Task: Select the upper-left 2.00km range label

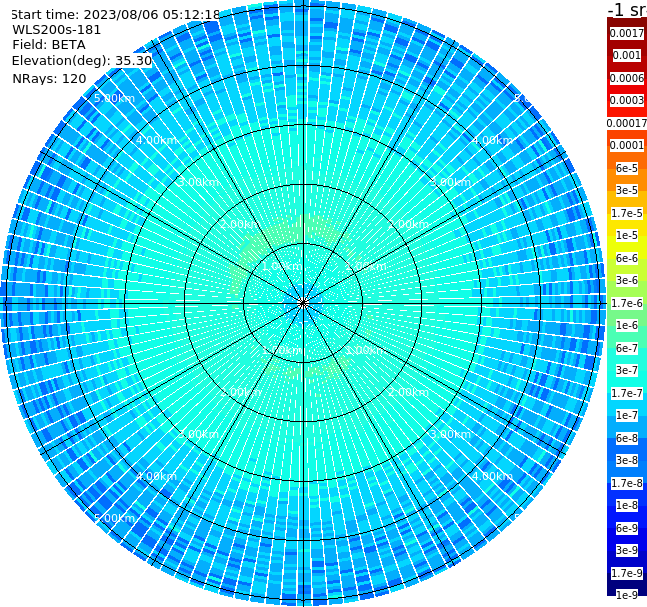Action: 241,224
